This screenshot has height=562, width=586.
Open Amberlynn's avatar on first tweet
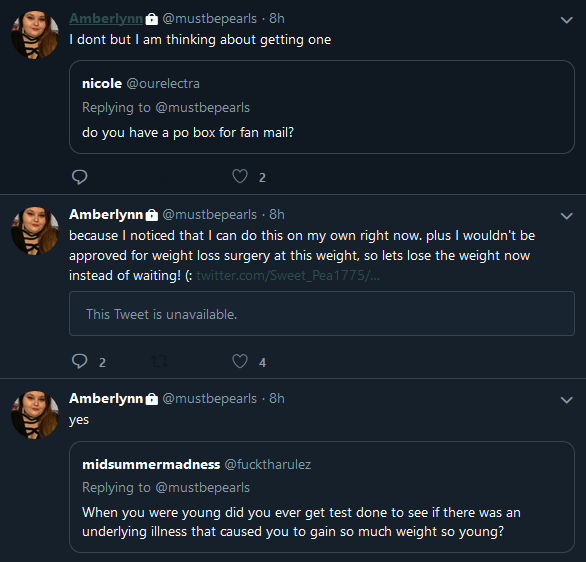tap(35, 35)
